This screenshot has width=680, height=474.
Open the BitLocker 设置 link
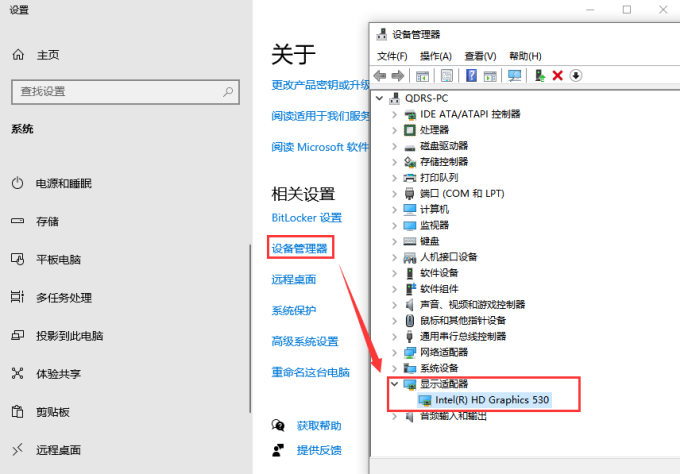(306, 217)
